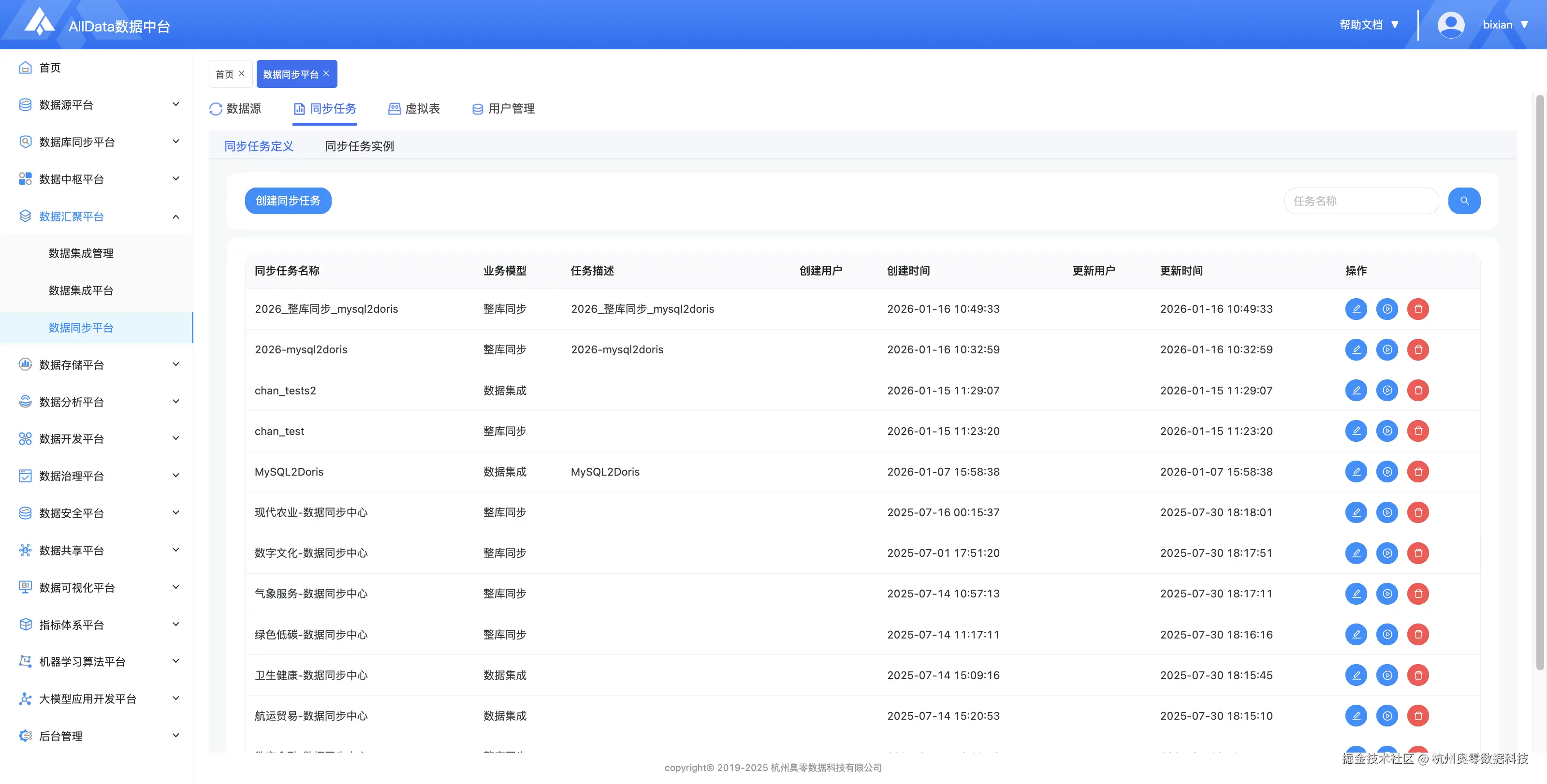Click the 创建同步任务 button
Screen dimensions: 1547x784
288,201
